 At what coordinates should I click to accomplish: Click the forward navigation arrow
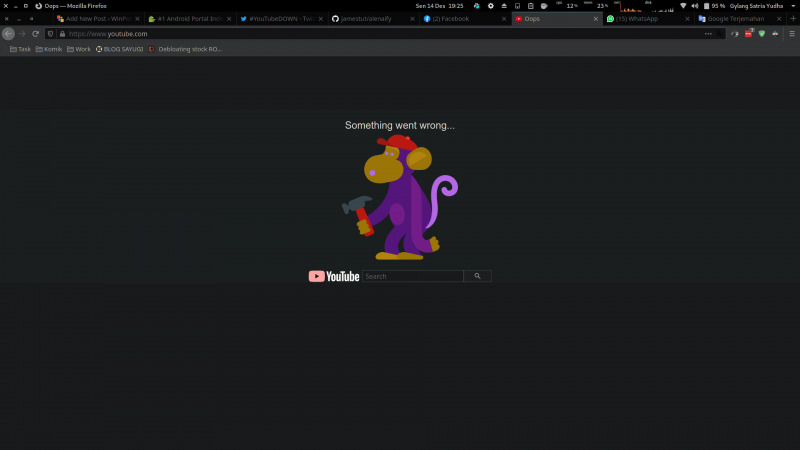coord(22,34)
